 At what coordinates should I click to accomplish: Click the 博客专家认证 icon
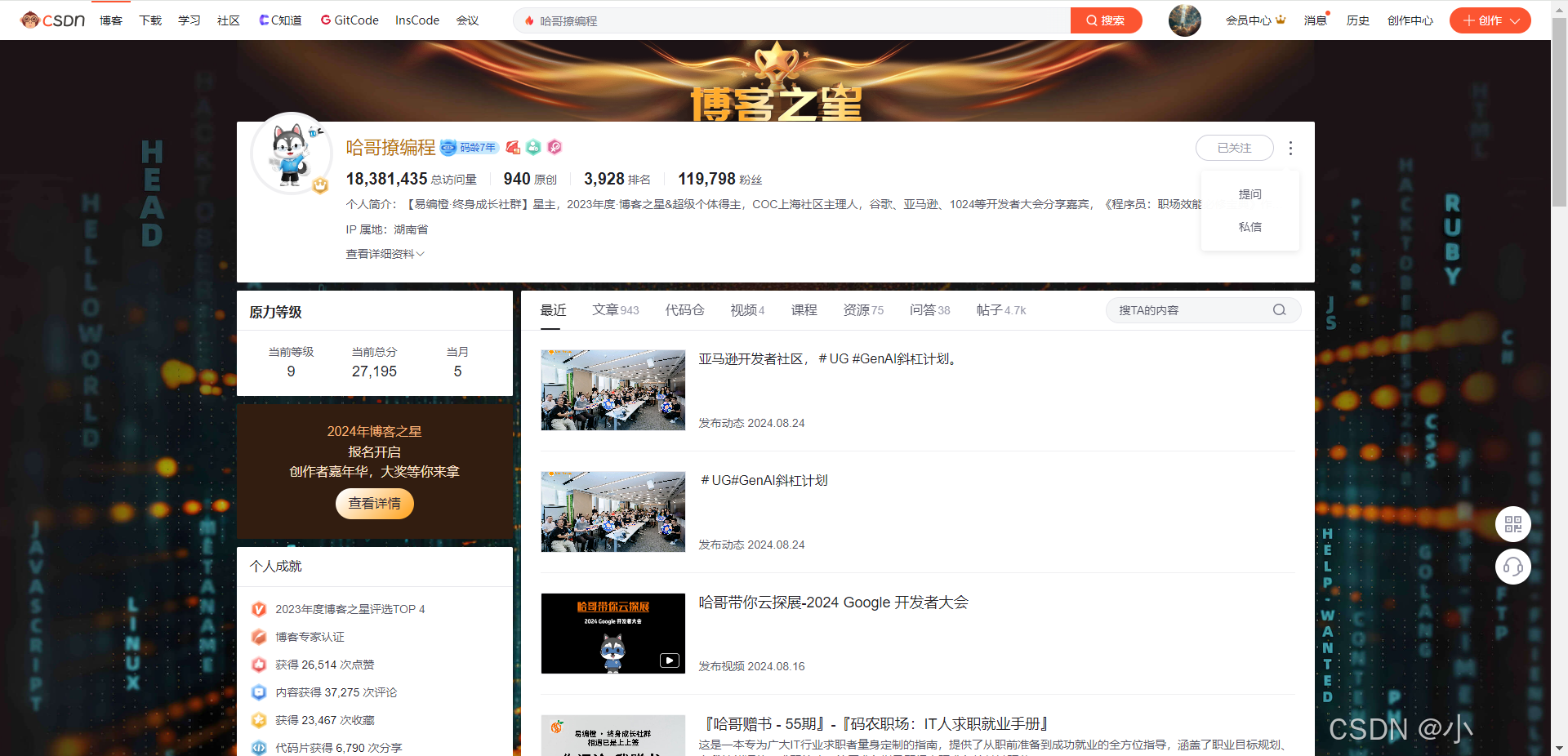tap(259, 637)
